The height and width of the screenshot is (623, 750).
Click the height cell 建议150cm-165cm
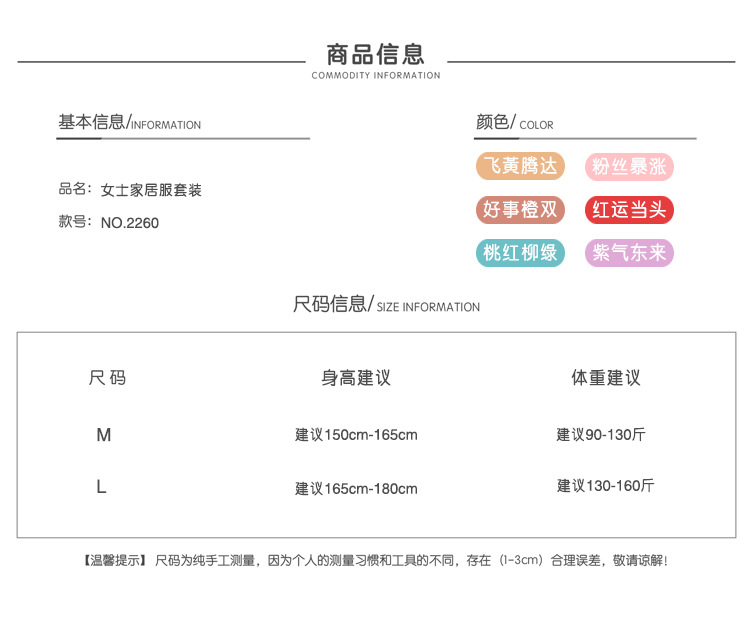click(x=356, y=435)
